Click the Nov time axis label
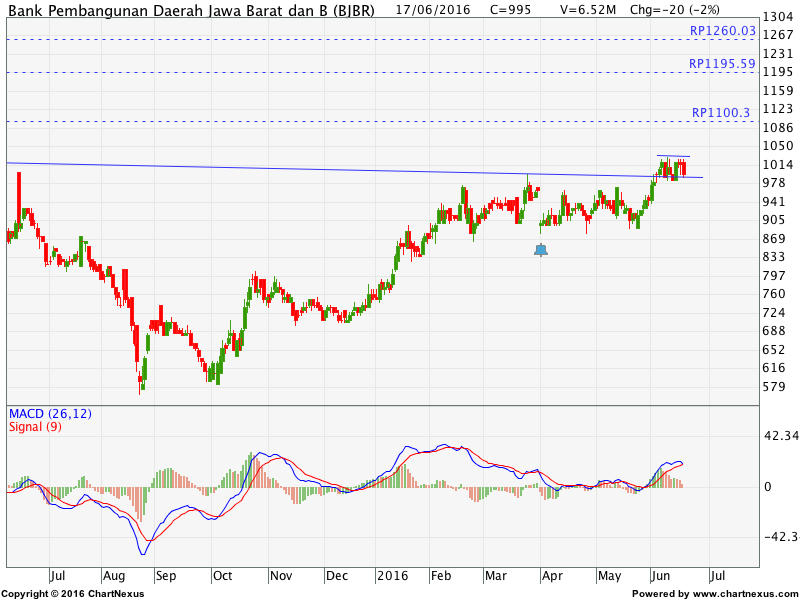800x600 pixels. (281, 576)
